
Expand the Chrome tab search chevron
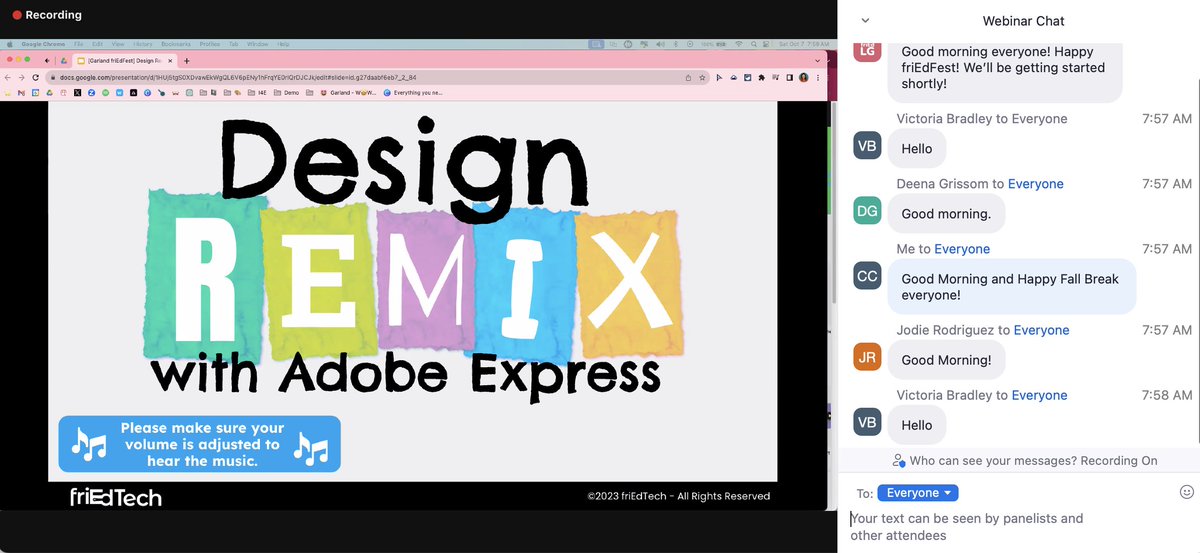click(x=817, y=61)
